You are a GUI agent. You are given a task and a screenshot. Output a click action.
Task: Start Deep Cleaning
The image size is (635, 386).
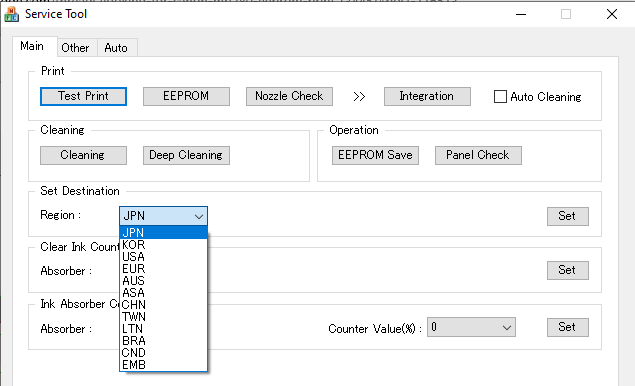click(x=186, y=156)
